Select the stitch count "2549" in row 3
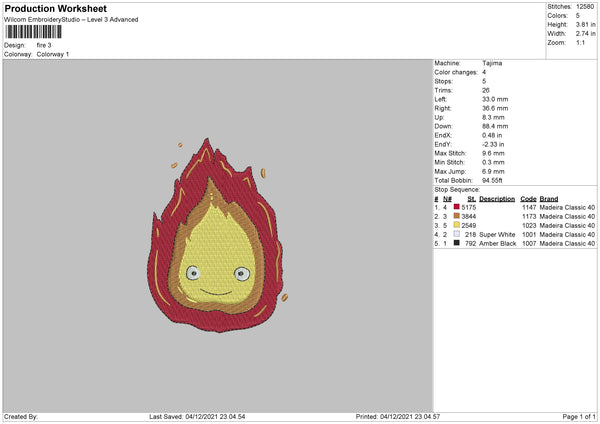The width and height of the screenshot is (600, 424). click(x=469, y=225)
